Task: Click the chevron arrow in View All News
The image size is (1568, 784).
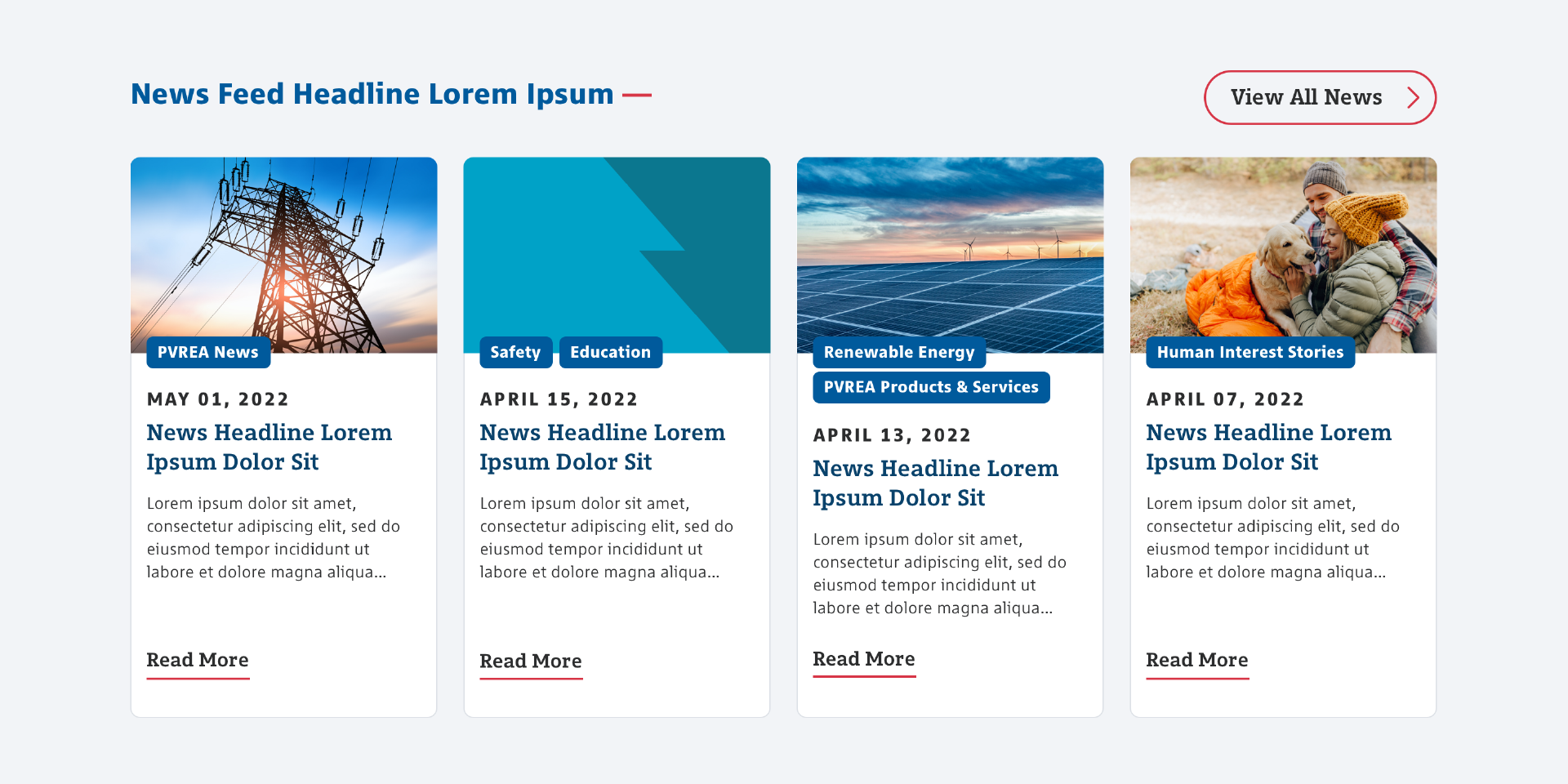Action: pyautogui.click(x=1414, y=97)
